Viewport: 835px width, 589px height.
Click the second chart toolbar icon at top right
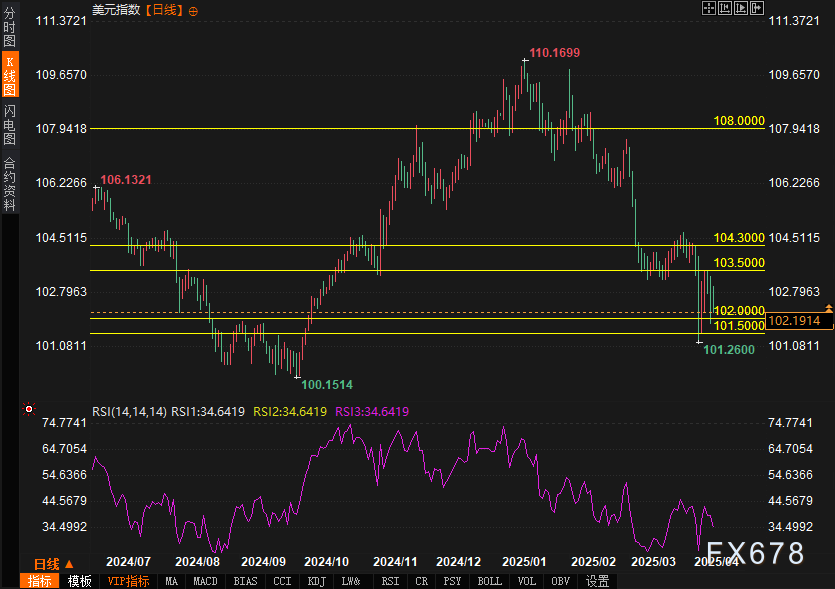pos(725,8)
